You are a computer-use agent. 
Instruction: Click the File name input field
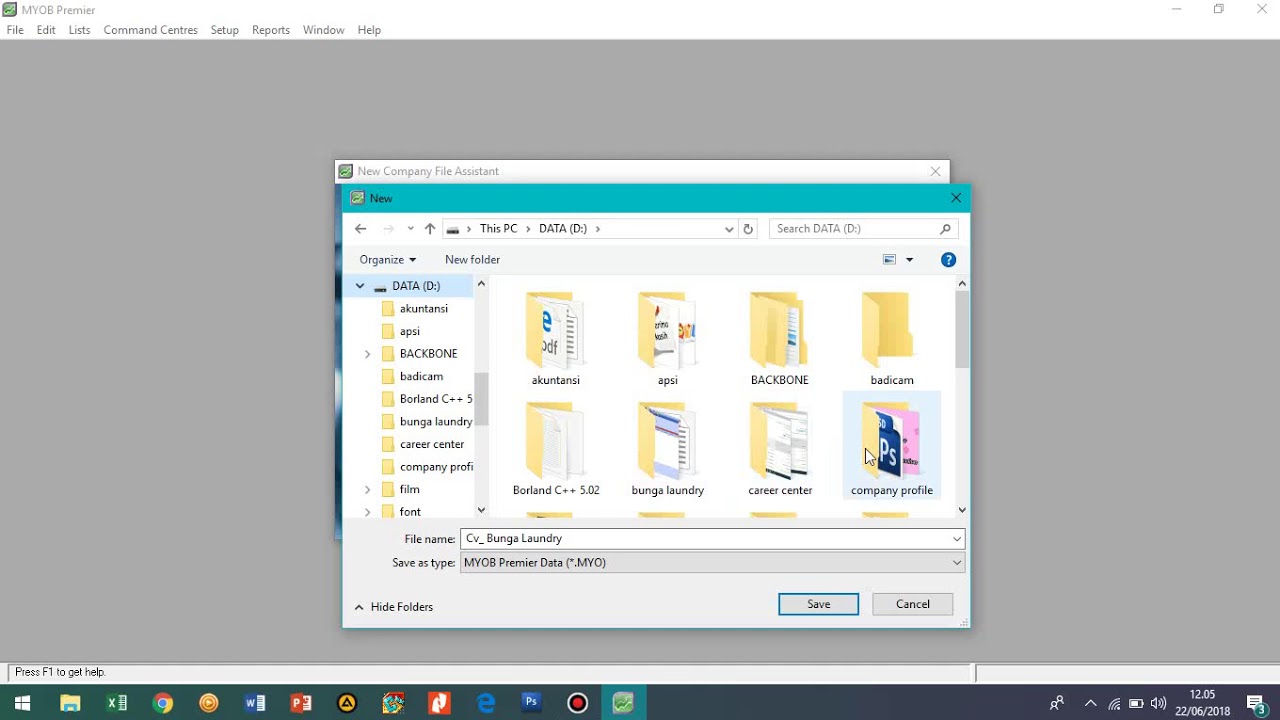click(713, 539)
